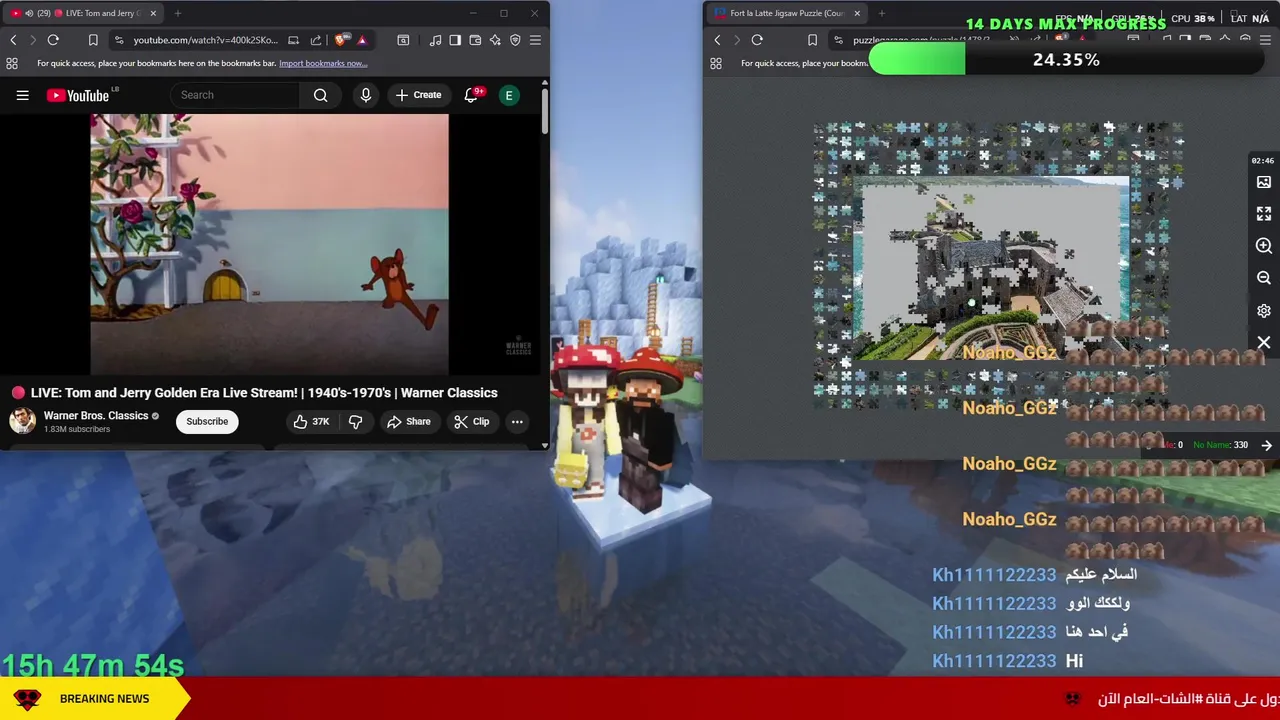Go back in the YouTube browser window
Viewport: 1280px width, 720px height.
click(x=13, y=40)
